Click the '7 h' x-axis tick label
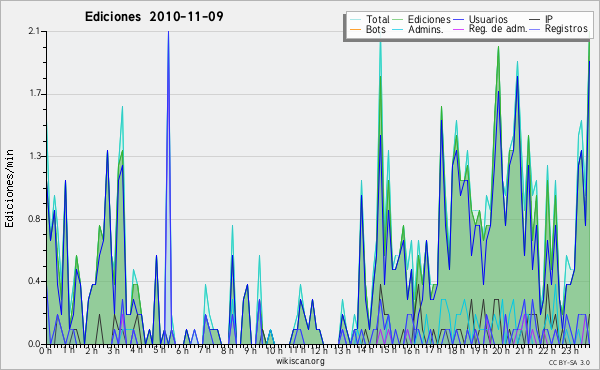 click(x=204, y=351)
